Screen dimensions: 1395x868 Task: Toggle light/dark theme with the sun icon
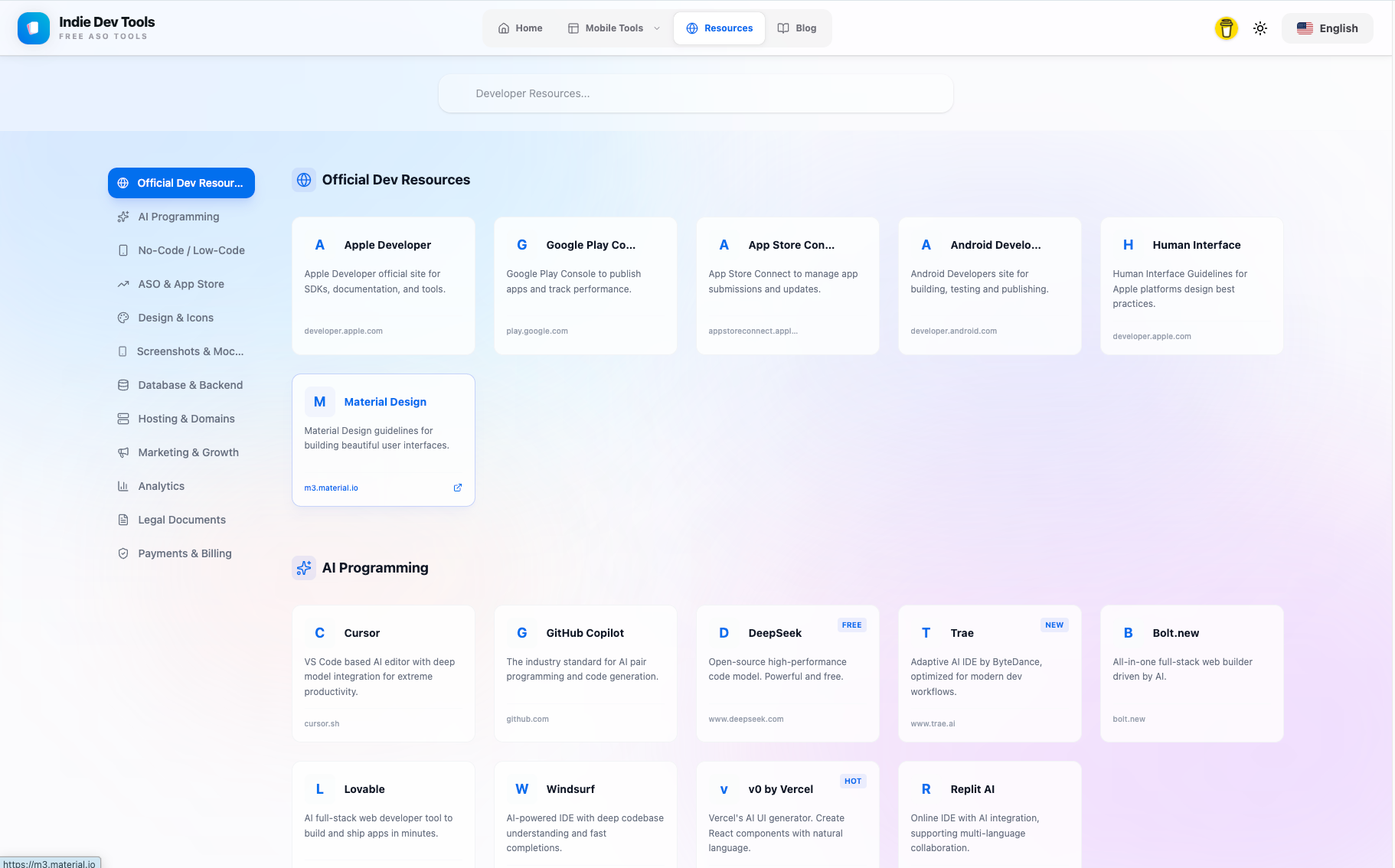1259,28
